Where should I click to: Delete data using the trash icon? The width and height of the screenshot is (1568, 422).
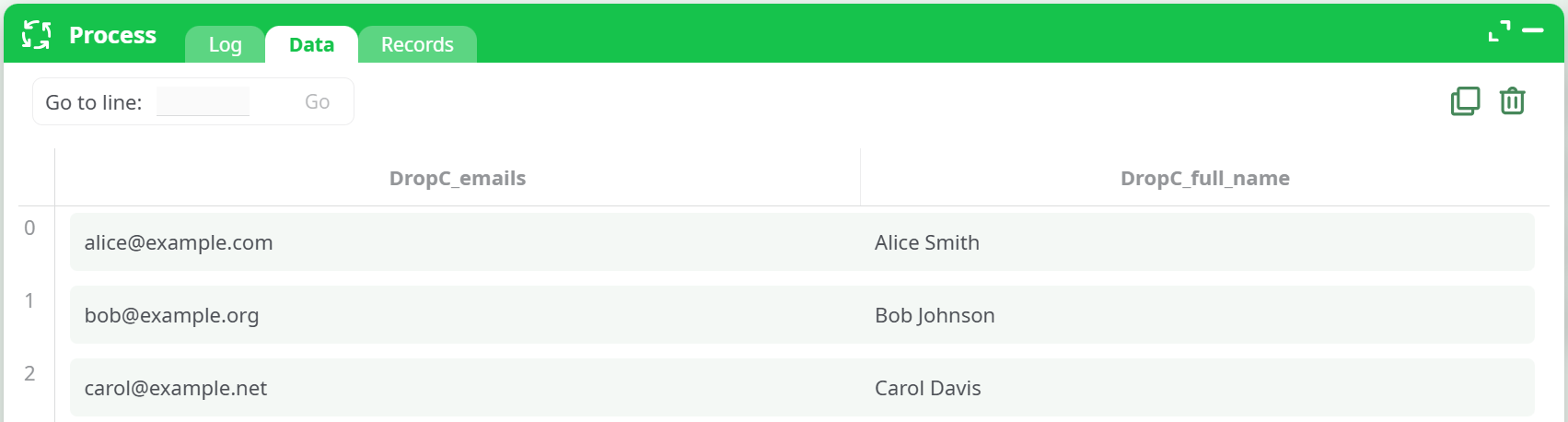[1513, 101]
